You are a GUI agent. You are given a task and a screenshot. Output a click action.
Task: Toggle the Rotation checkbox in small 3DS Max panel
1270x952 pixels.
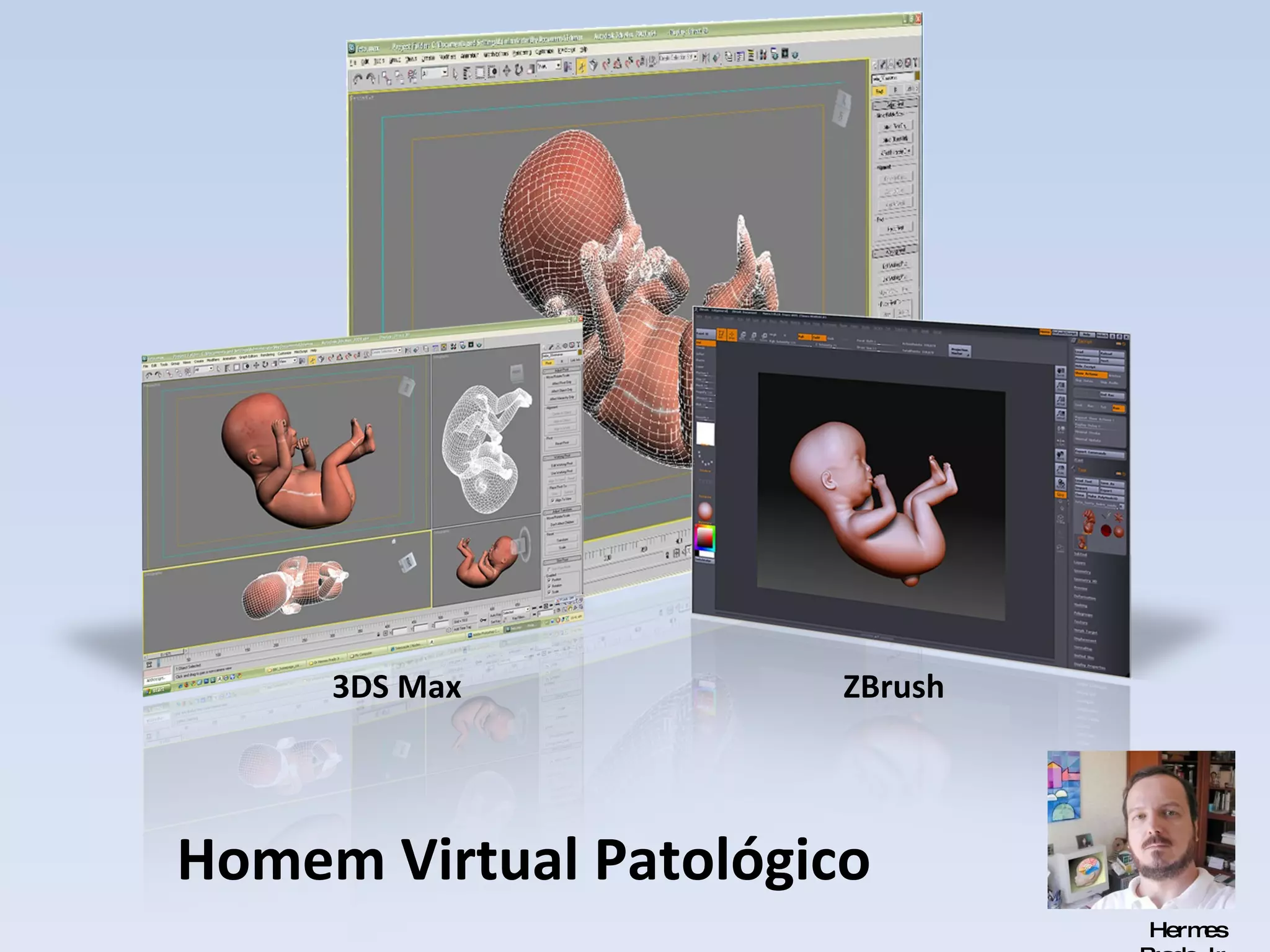click(x=549, y=586)
